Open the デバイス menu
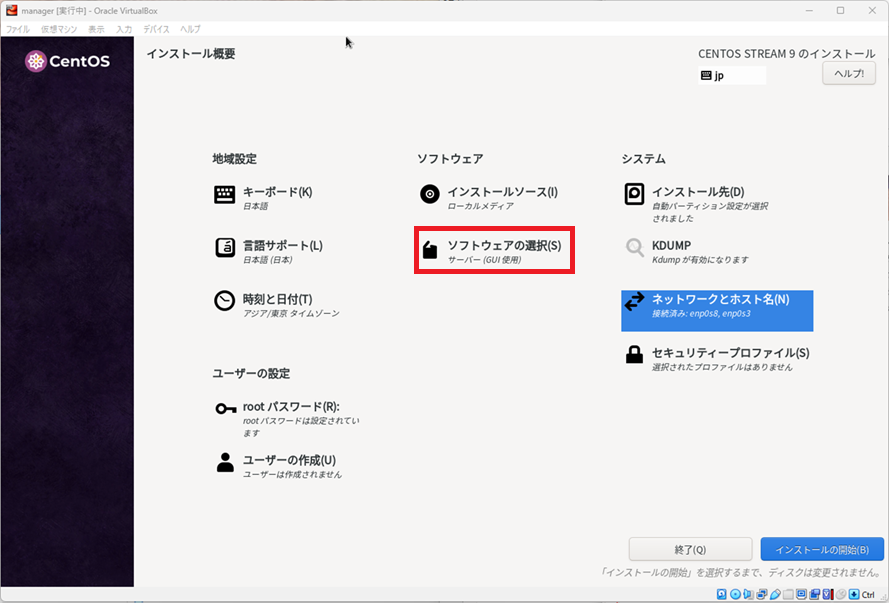 click(x=156, y=29)
